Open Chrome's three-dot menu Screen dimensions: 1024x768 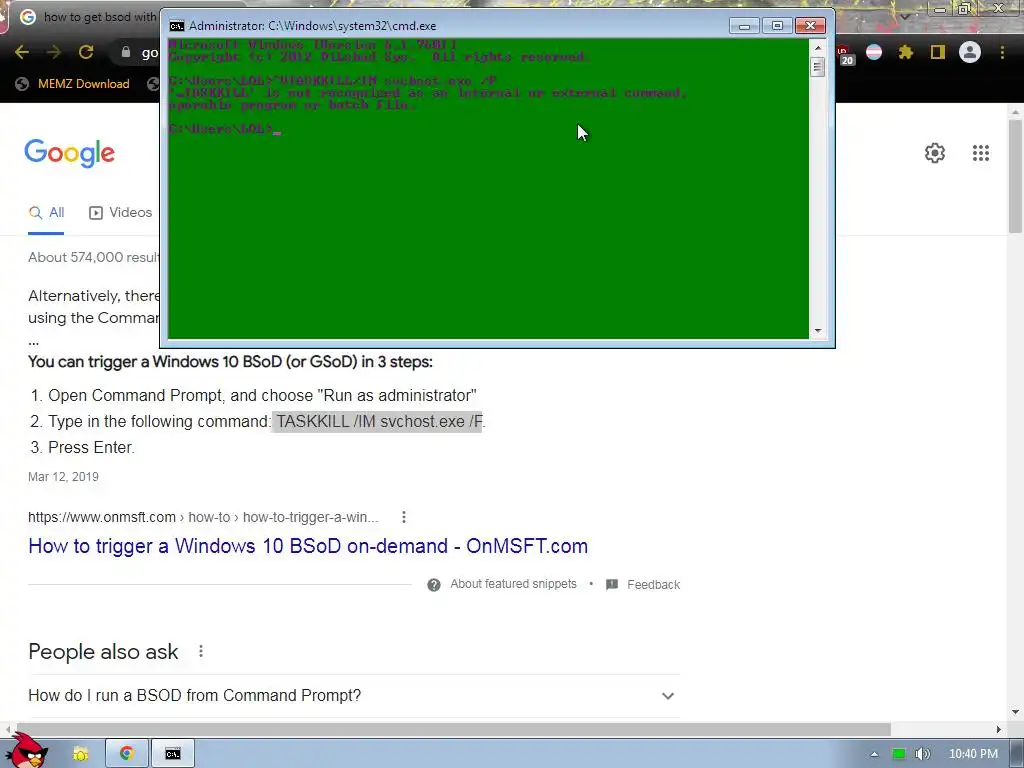click(x=1002, y=52)
